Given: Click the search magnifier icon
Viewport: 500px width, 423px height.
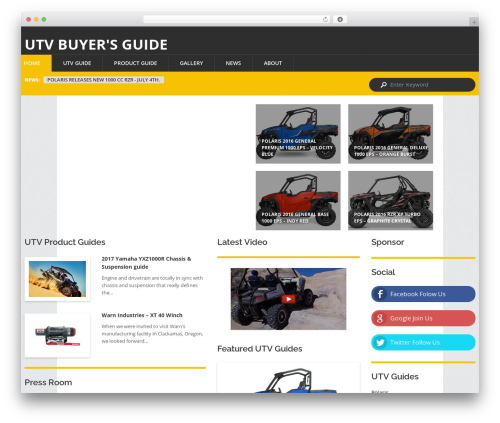Looking at the screenshot, I should pos(384,85).
